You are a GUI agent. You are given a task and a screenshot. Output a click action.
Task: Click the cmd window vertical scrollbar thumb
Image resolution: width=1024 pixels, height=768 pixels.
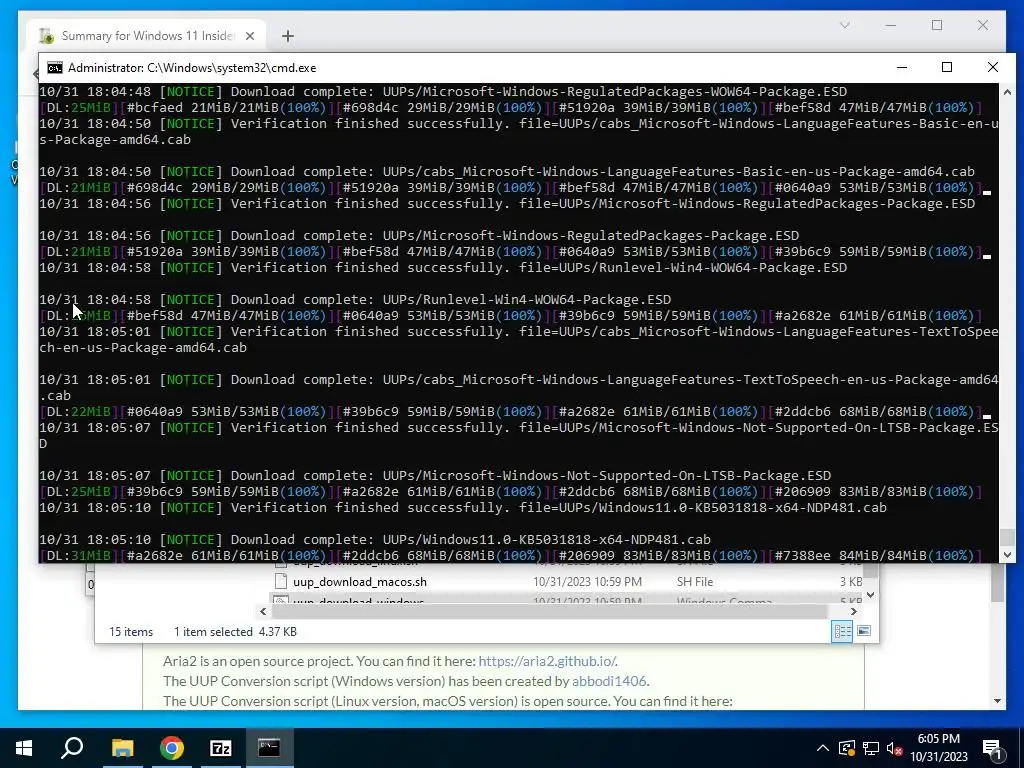(x=1008, y=537)
